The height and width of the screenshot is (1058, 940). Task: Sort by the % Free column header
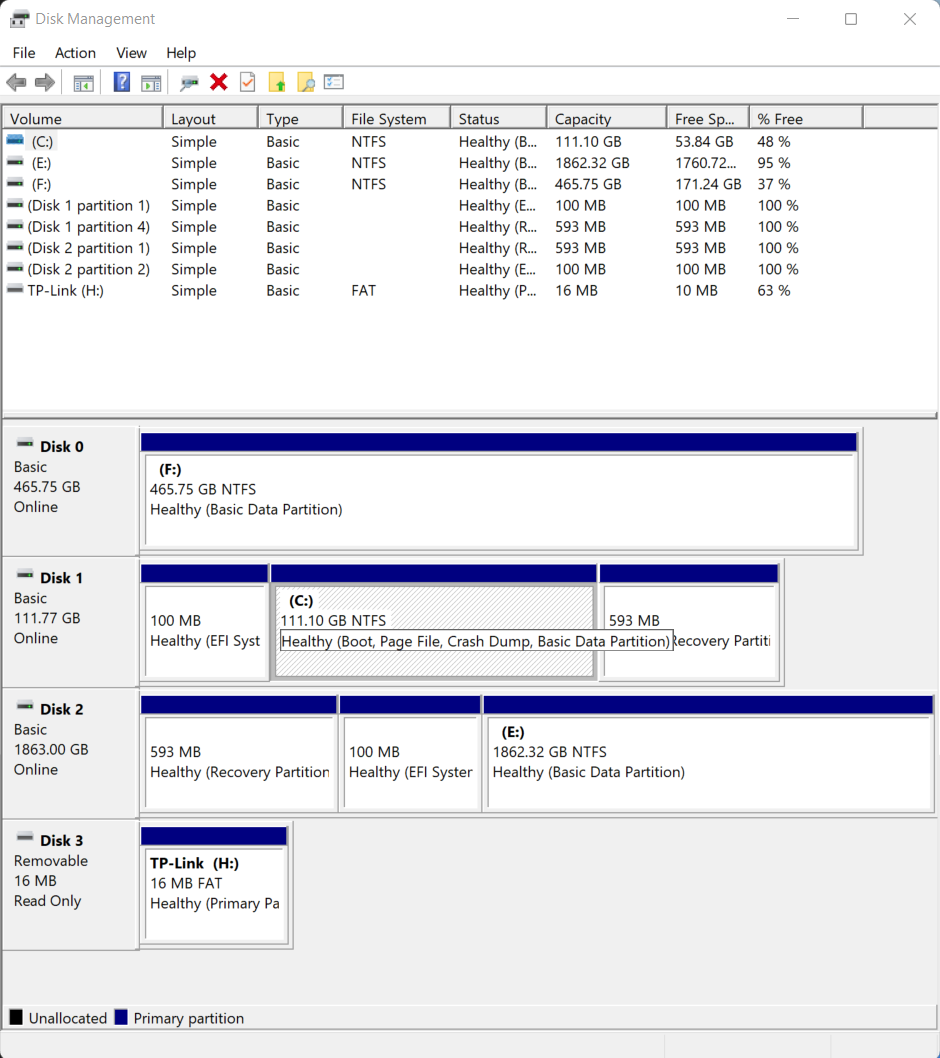coord(806,119)
